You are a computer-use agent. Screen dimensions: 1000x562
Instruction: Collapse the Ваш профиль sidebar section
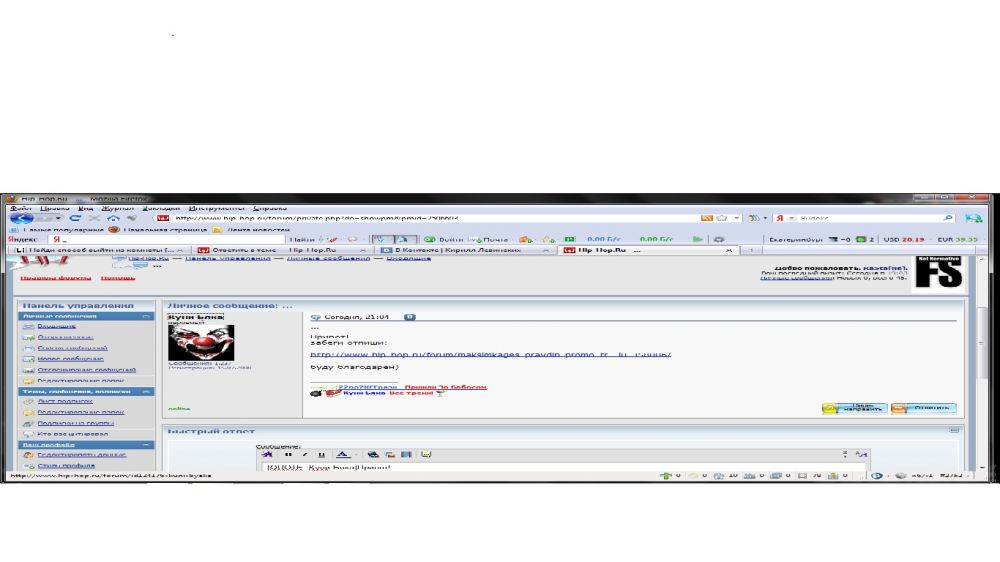(146, 445)
